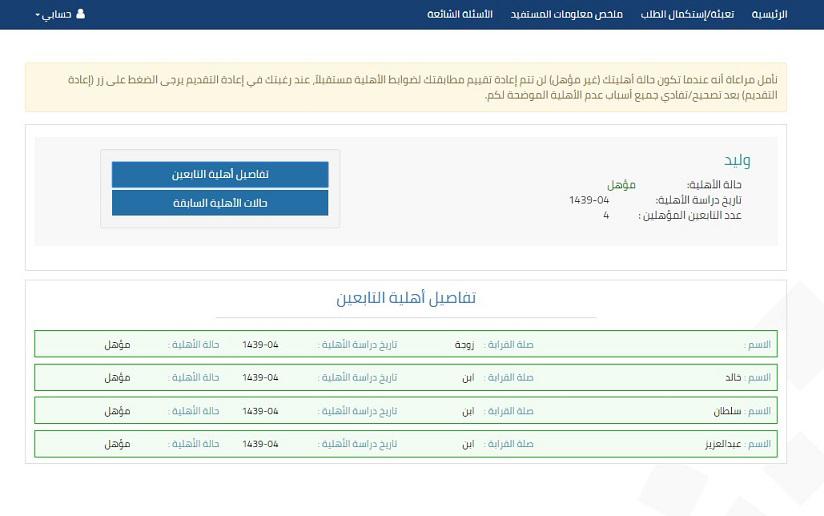This screenshot has width=824, height=516.
Task: Select the dependent row with relation زوجة
Action: click(405, 344)
